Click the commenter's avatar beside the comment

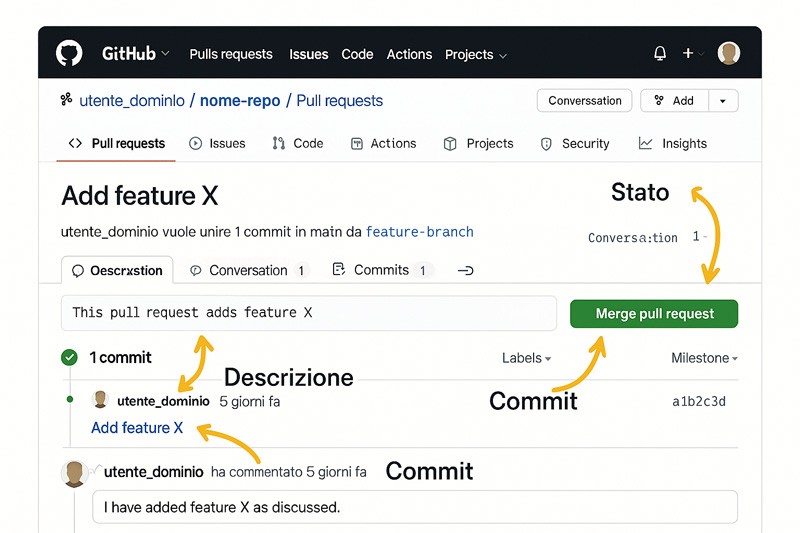pyautogui.click(x=74, y=473)
